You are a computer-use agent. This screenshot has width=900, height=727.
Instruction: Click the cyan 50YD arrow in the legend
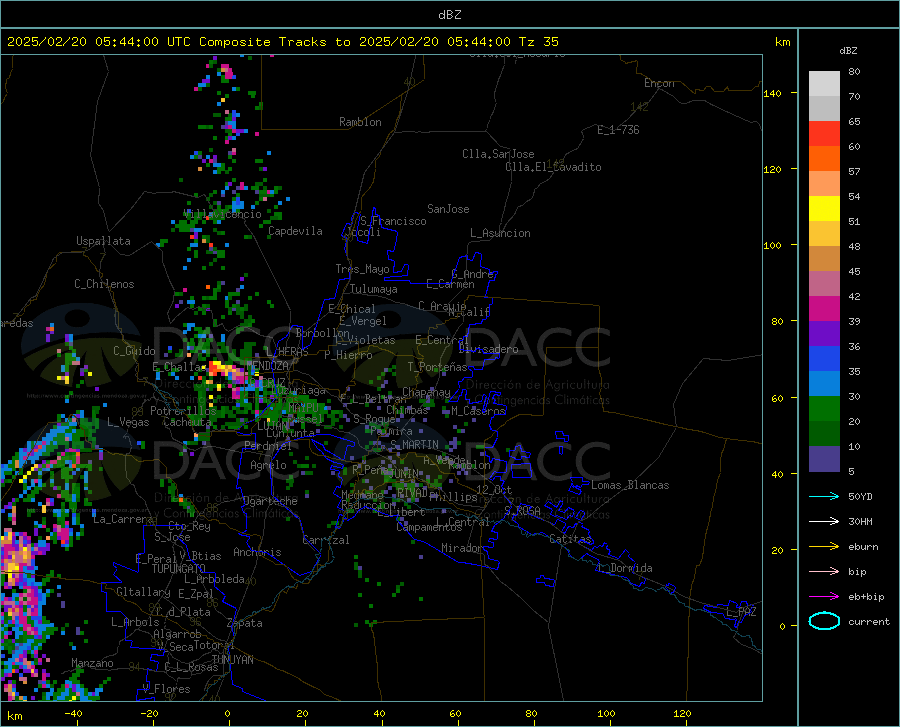pos(824,496)
